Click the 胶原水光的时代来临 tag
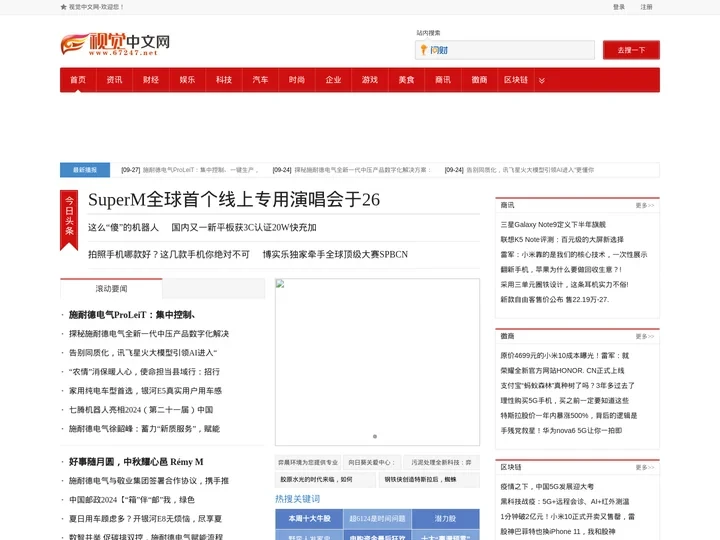720x540 pixels. point(325,479)
